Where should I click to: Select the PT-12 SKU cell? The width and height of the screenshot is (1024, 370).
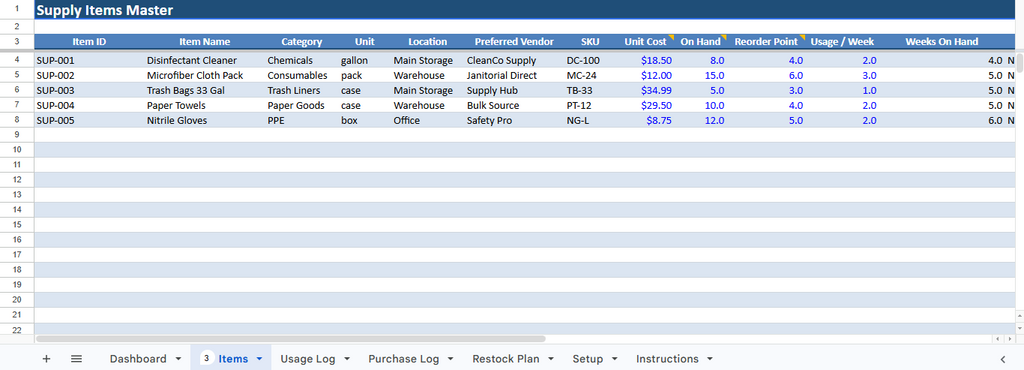(x=590, y=105)
